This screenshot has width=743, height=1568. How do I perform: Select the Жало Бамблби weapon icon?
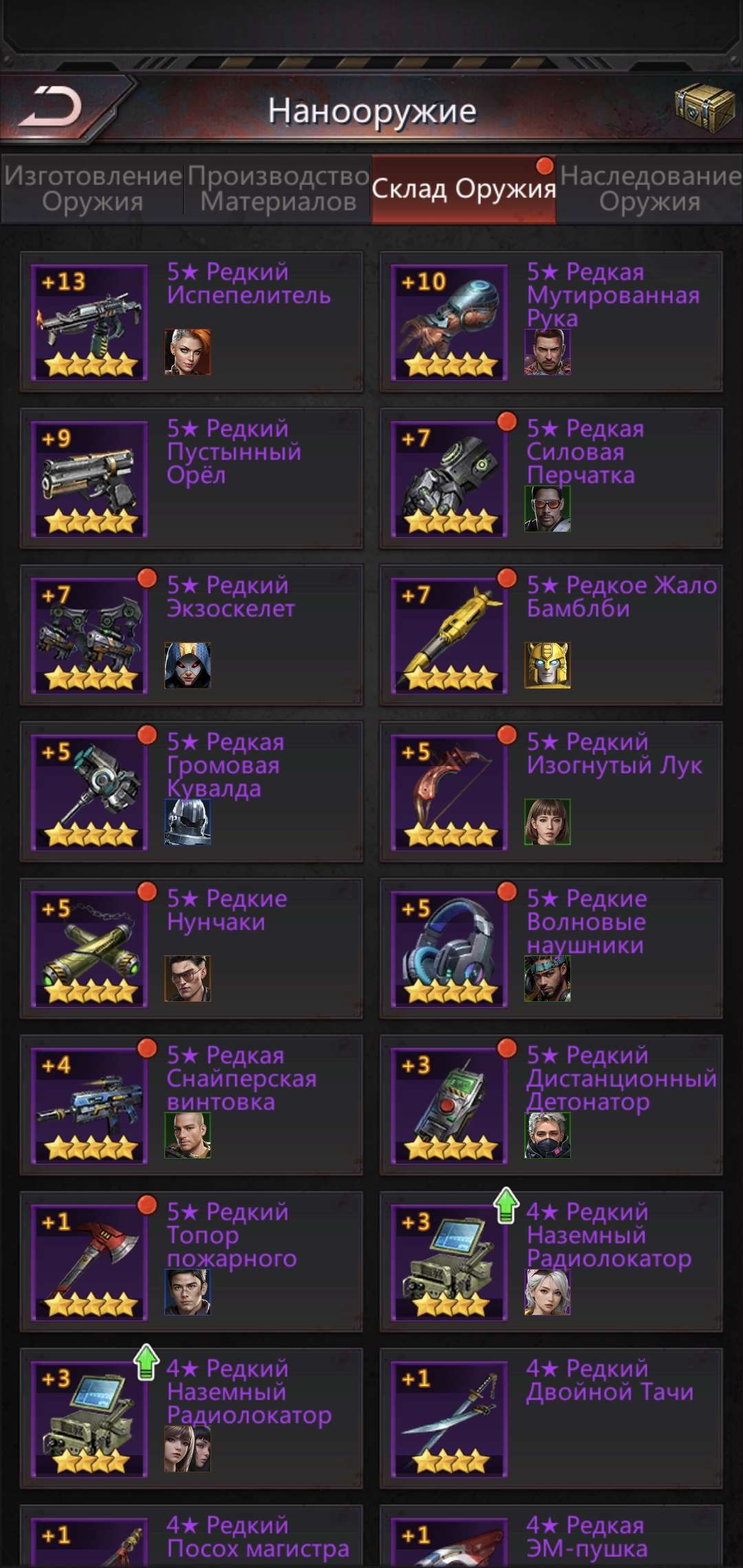click(x=450, y=635)
